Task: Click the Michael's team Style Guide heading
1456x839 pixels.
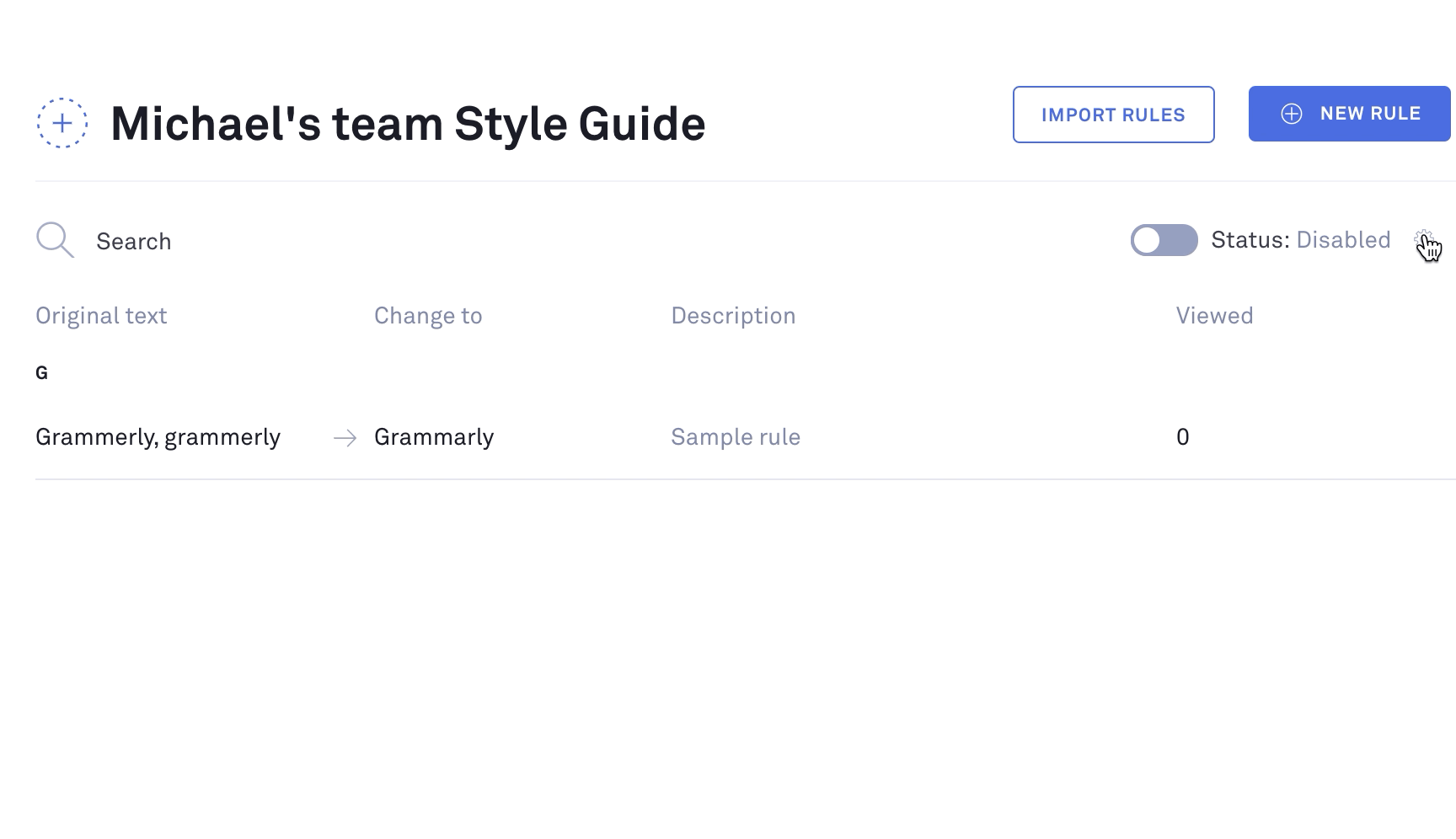Action: click(408, 124)
